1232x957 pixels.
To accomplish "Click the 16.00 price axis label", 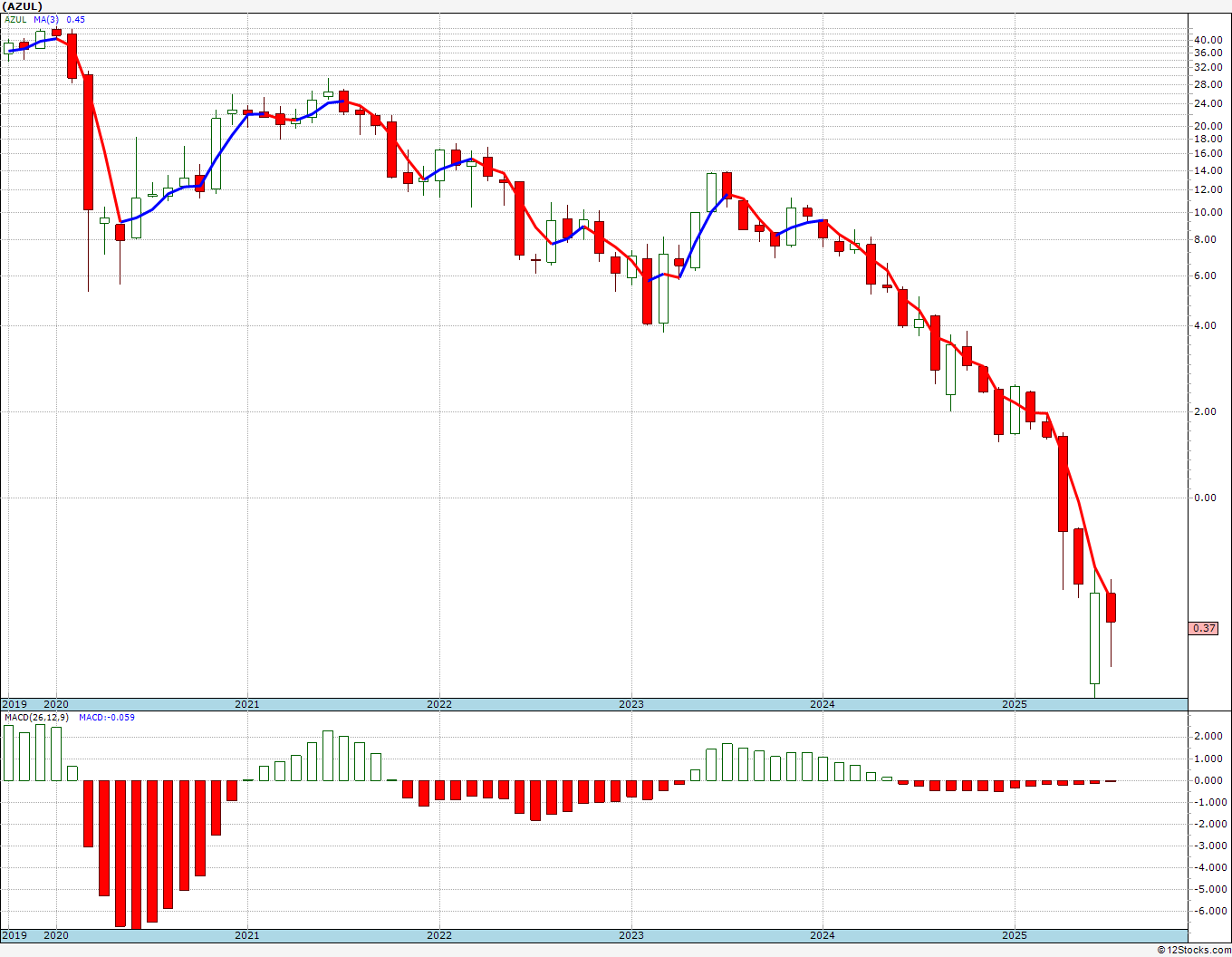I will coord(1208,154).
